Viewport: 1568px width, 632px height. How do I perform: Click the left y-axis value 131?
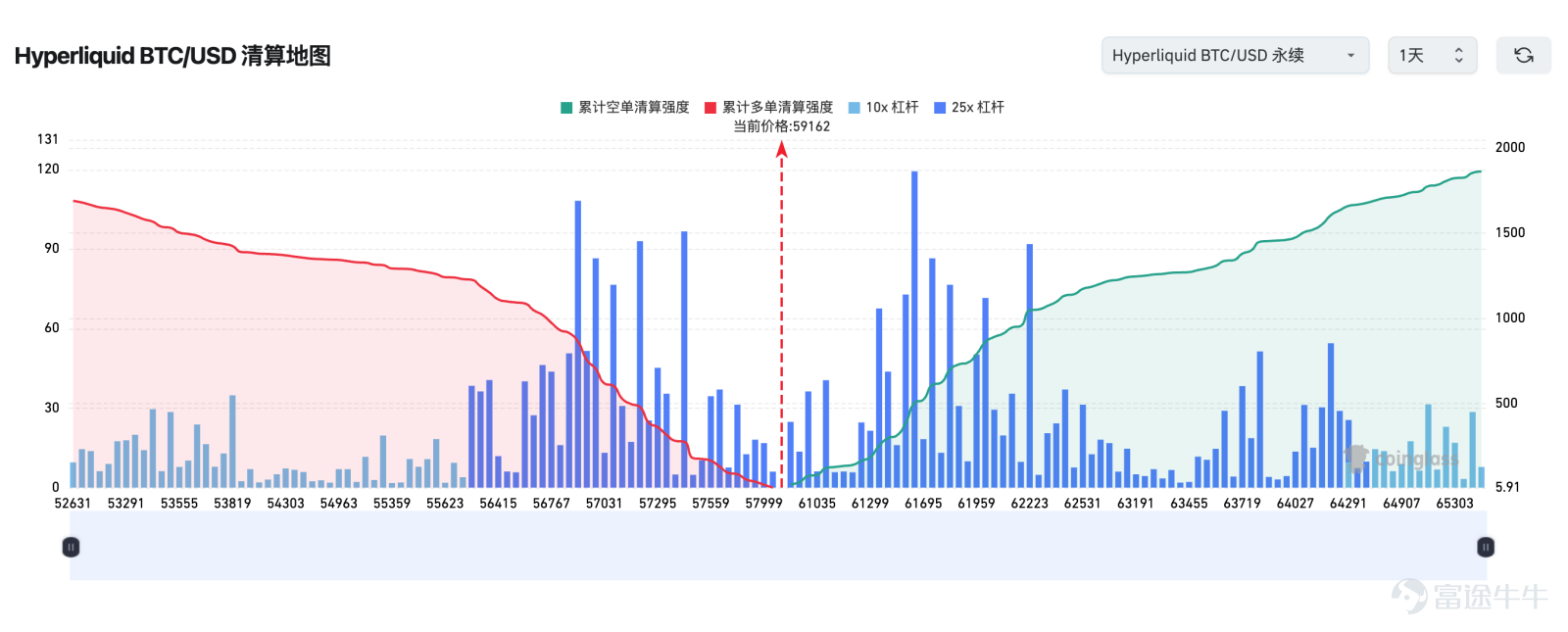[48, 139]
